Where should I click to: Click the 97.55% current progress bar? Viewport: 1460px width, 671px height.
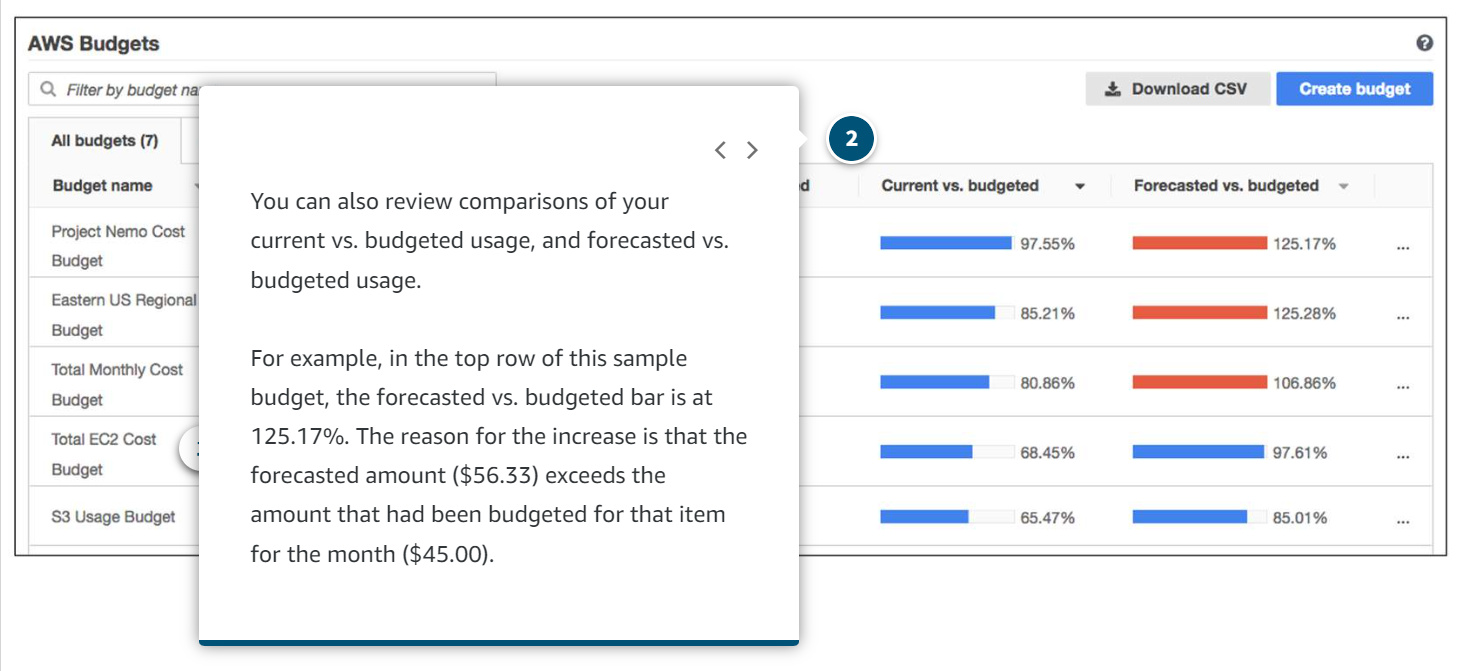(x=947, y=243)
